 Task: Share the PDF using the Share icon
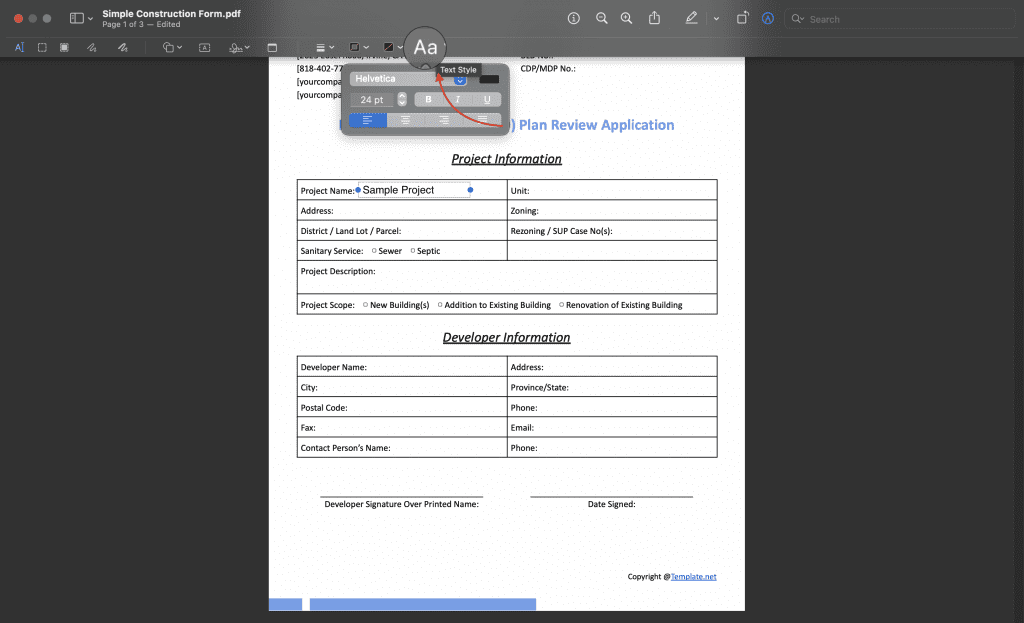[655, 18]
